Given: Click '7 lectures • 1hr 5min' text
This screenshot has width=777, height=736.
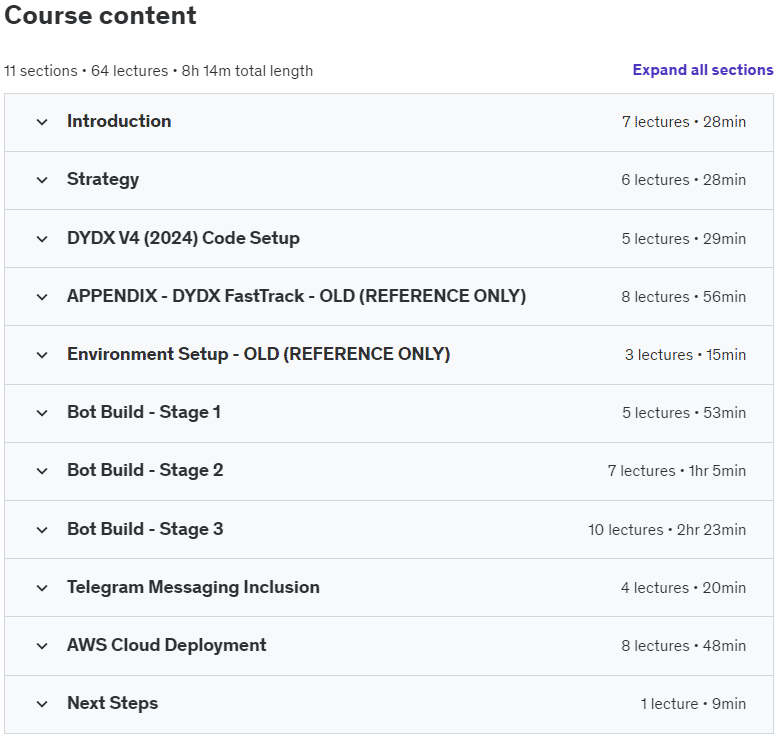Looking at the screenshot, I should 677,471.
